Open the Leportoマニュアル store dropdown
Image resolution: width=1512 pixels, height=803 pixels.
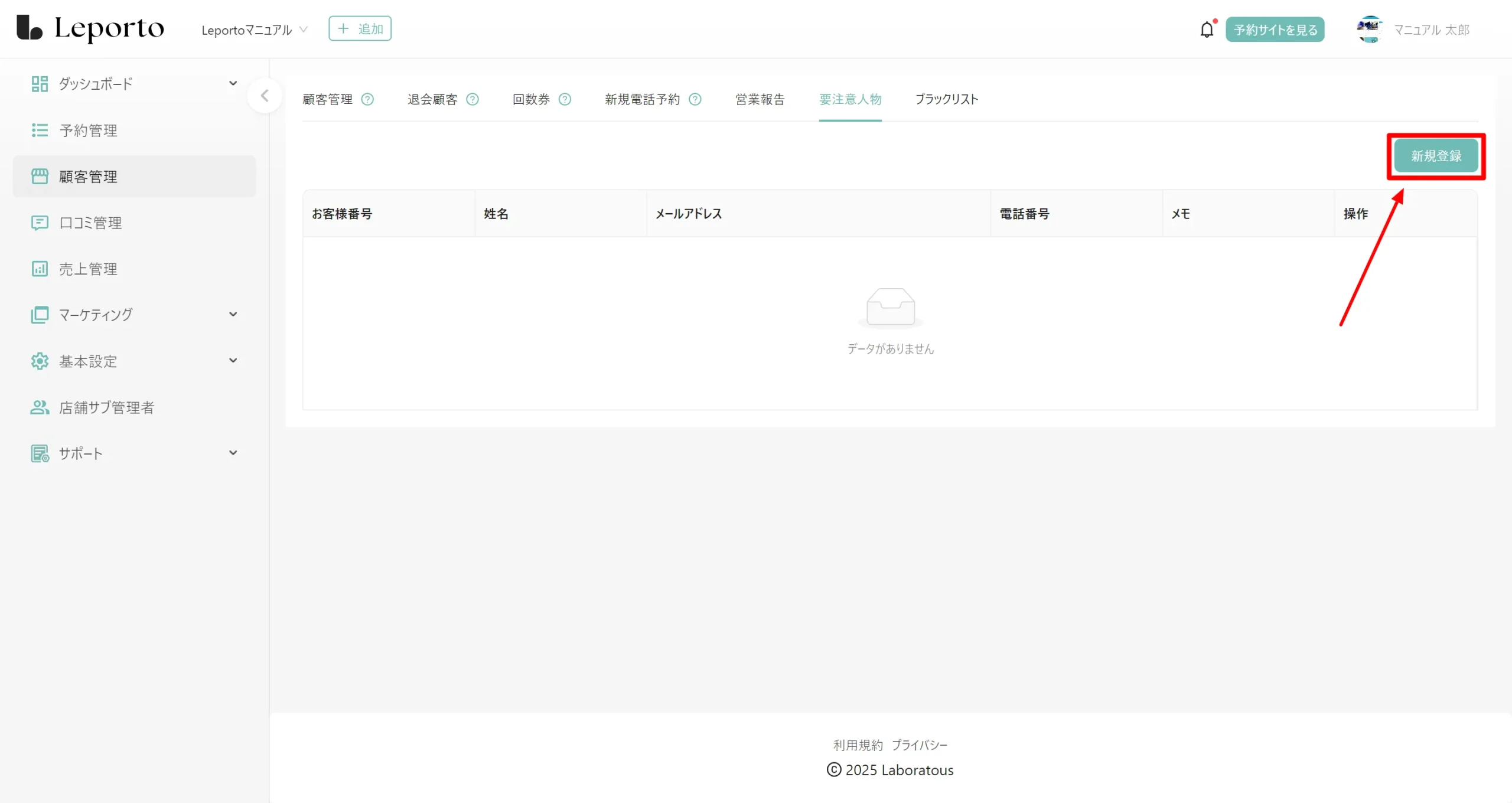(x=255, y=30)
